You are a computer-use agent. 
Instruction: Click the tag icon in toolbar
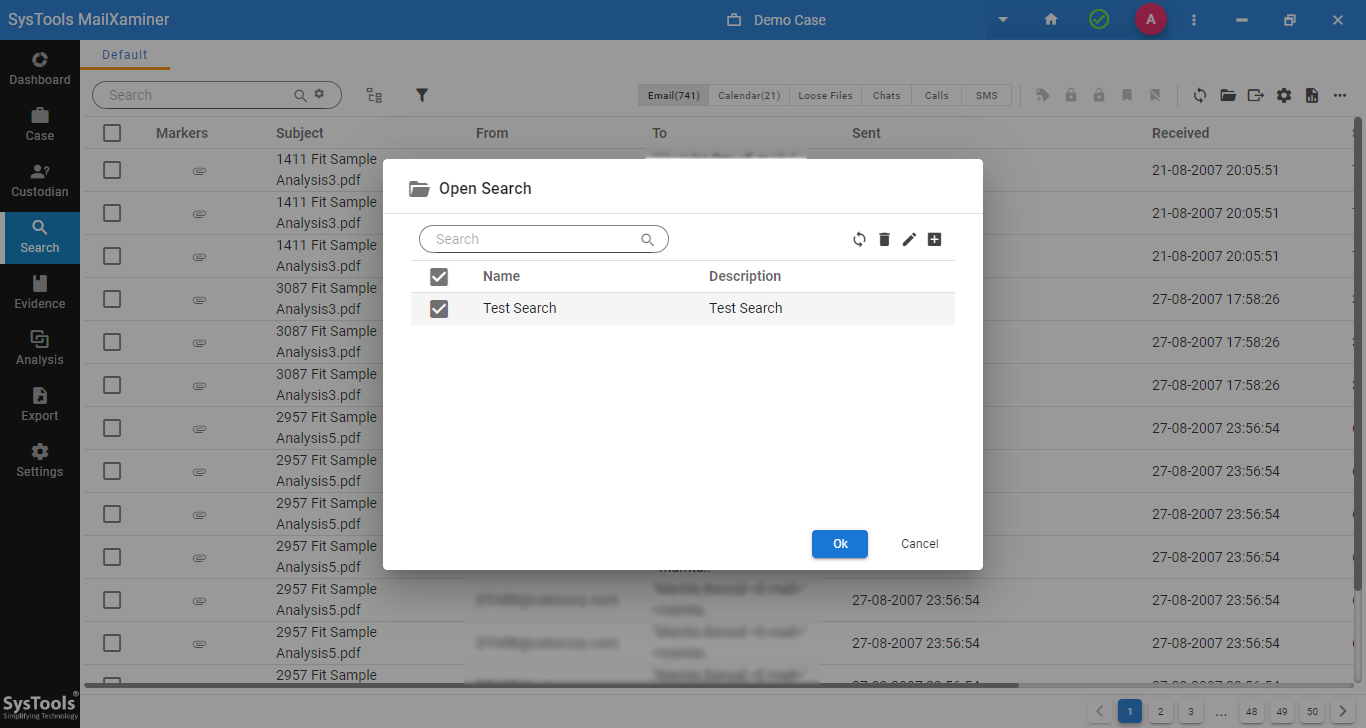pos(1043,95)
